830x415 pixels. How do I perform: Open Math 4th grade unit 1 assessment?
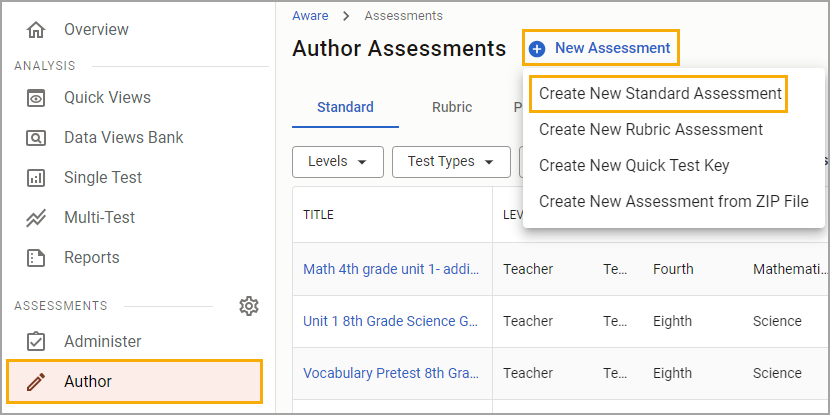[391, 269]
